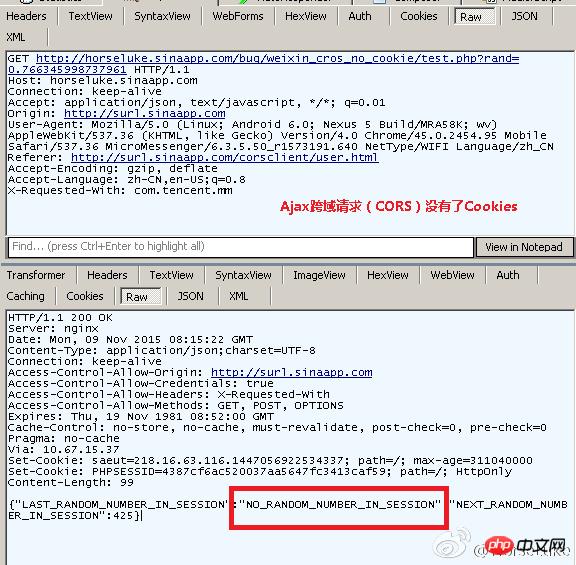Screen dimensions: 576x565
Task: Open the request Cookies tab
Action: click(419, 16)
